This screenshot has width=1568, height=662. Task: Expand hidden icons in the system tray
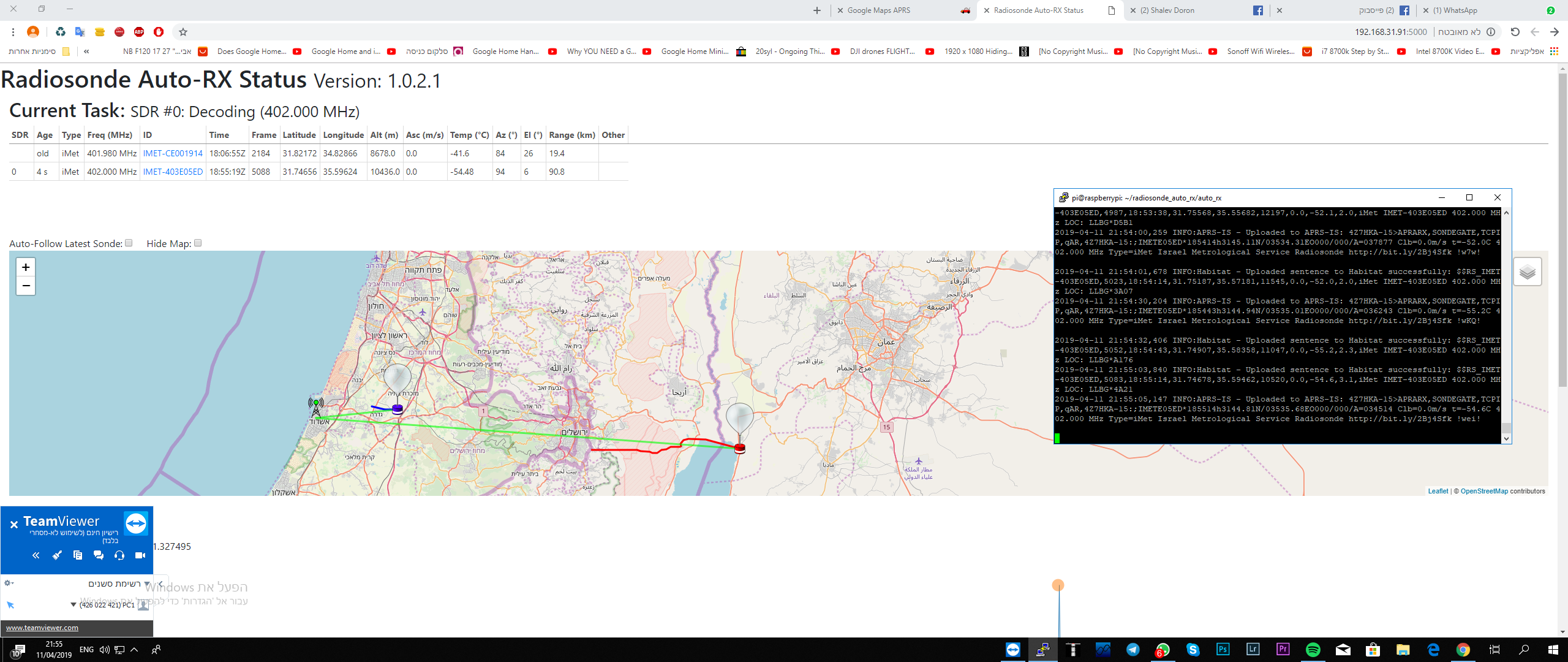coord(134,649)
